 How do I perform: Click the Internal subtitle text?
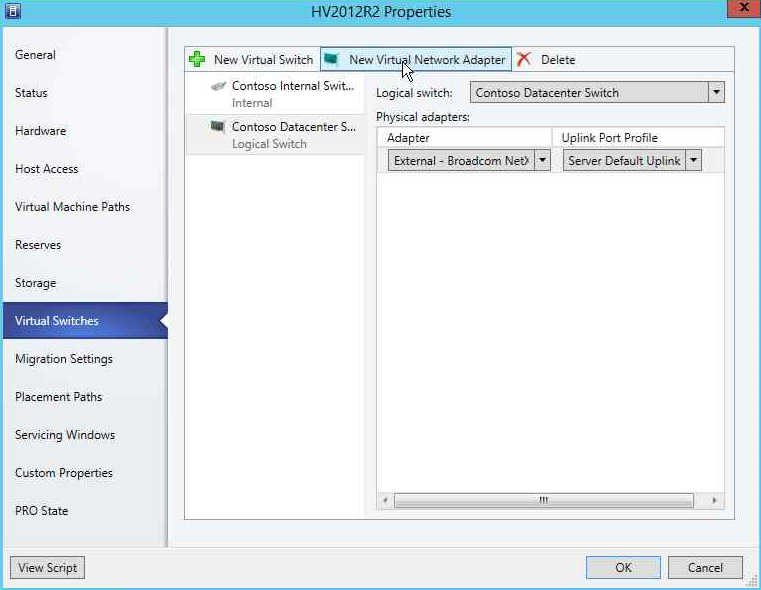(x=252, y=103)
